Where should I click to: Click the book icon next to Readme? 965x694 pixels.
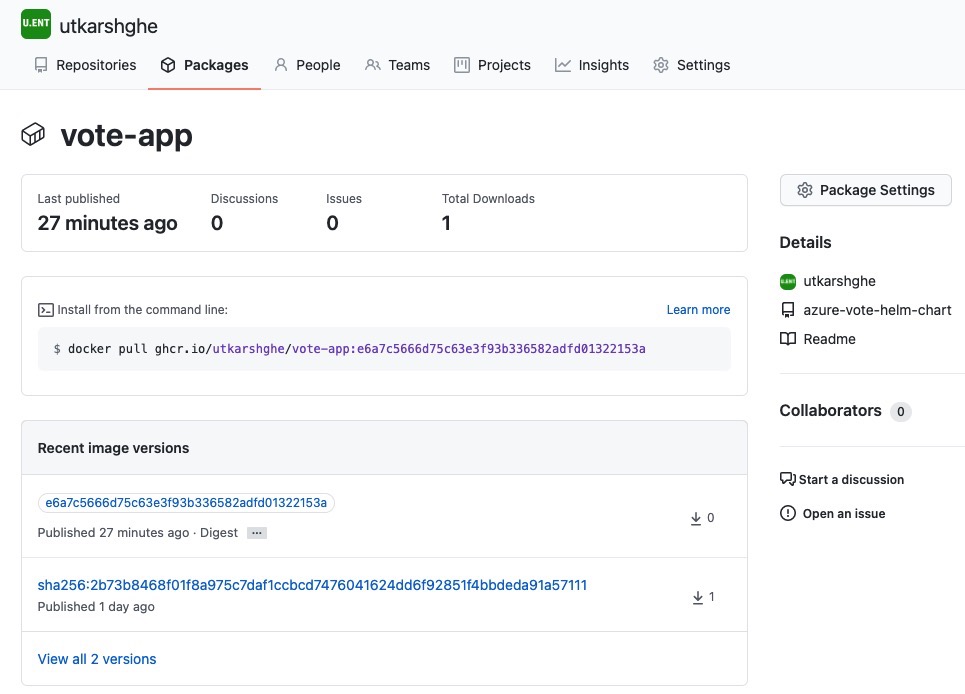788,339
